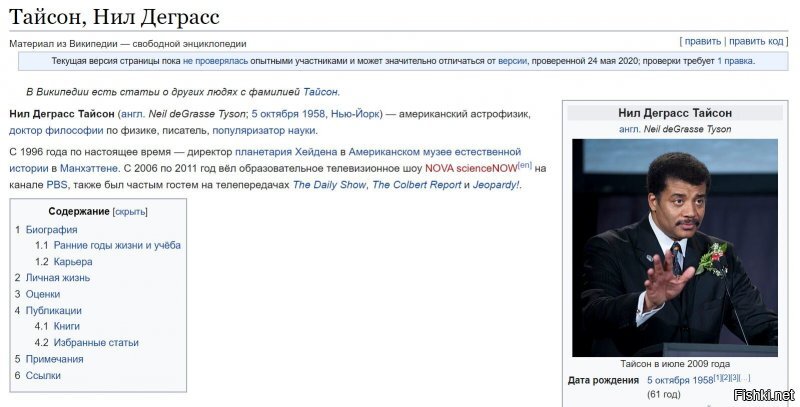Jump to '1.2 Карьера' section

(x=63, y=262)
